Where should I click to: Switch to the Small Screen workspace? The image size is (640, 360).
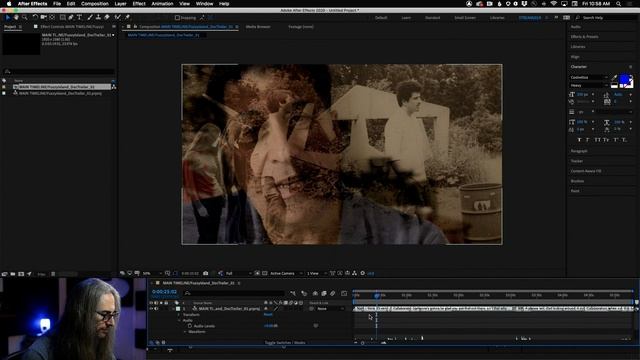[x=465, y=18]
